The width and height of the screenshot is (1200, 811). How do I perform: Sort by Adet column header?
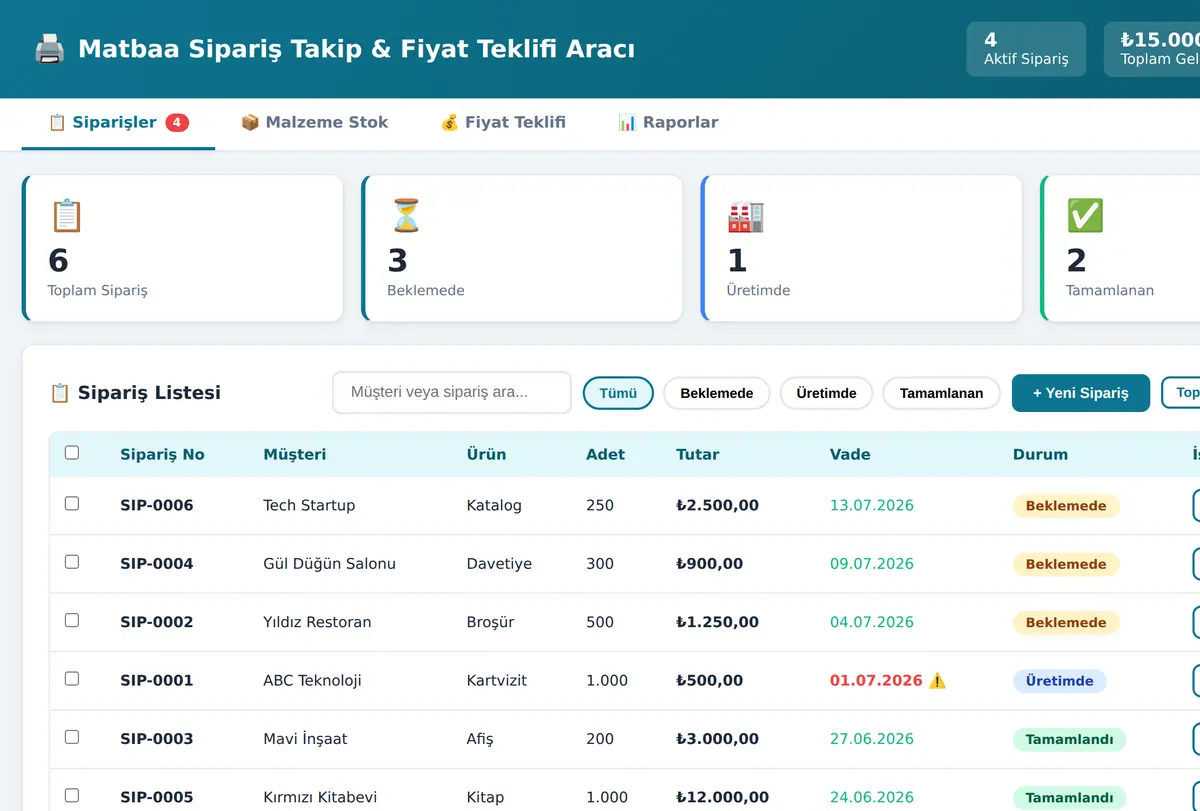pyautogui.click(x=605, y=454)
